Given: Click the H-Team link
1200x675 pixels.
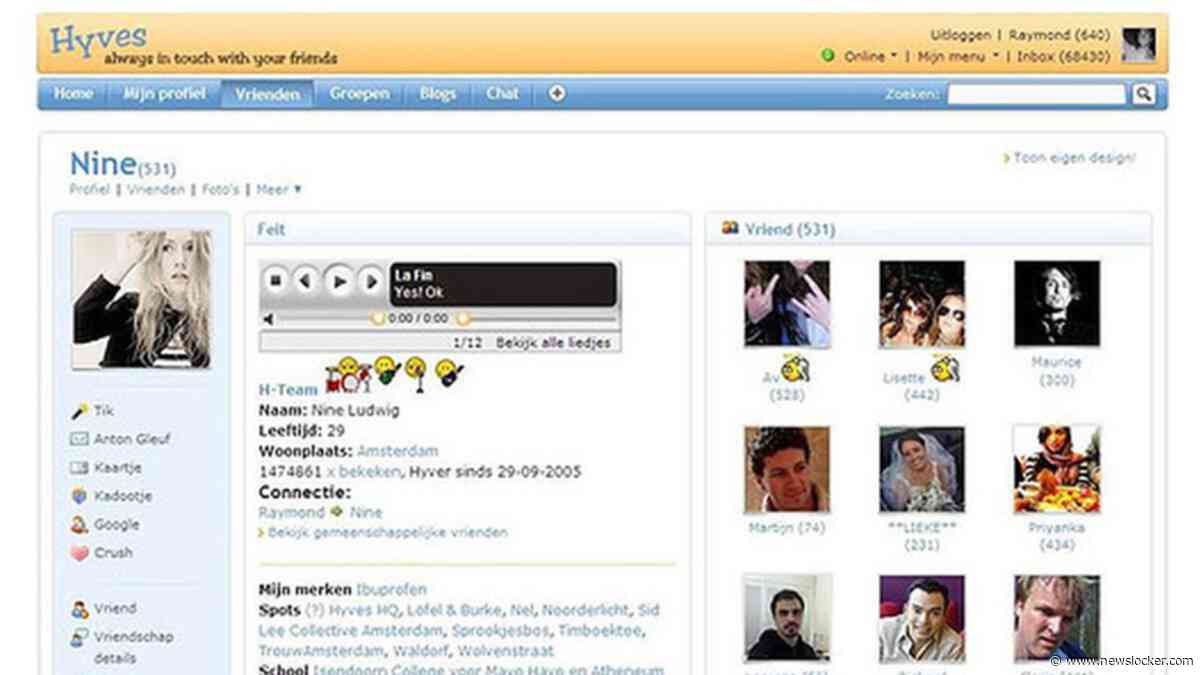Looking at the screenshot, I should click(x=288, y=390).
